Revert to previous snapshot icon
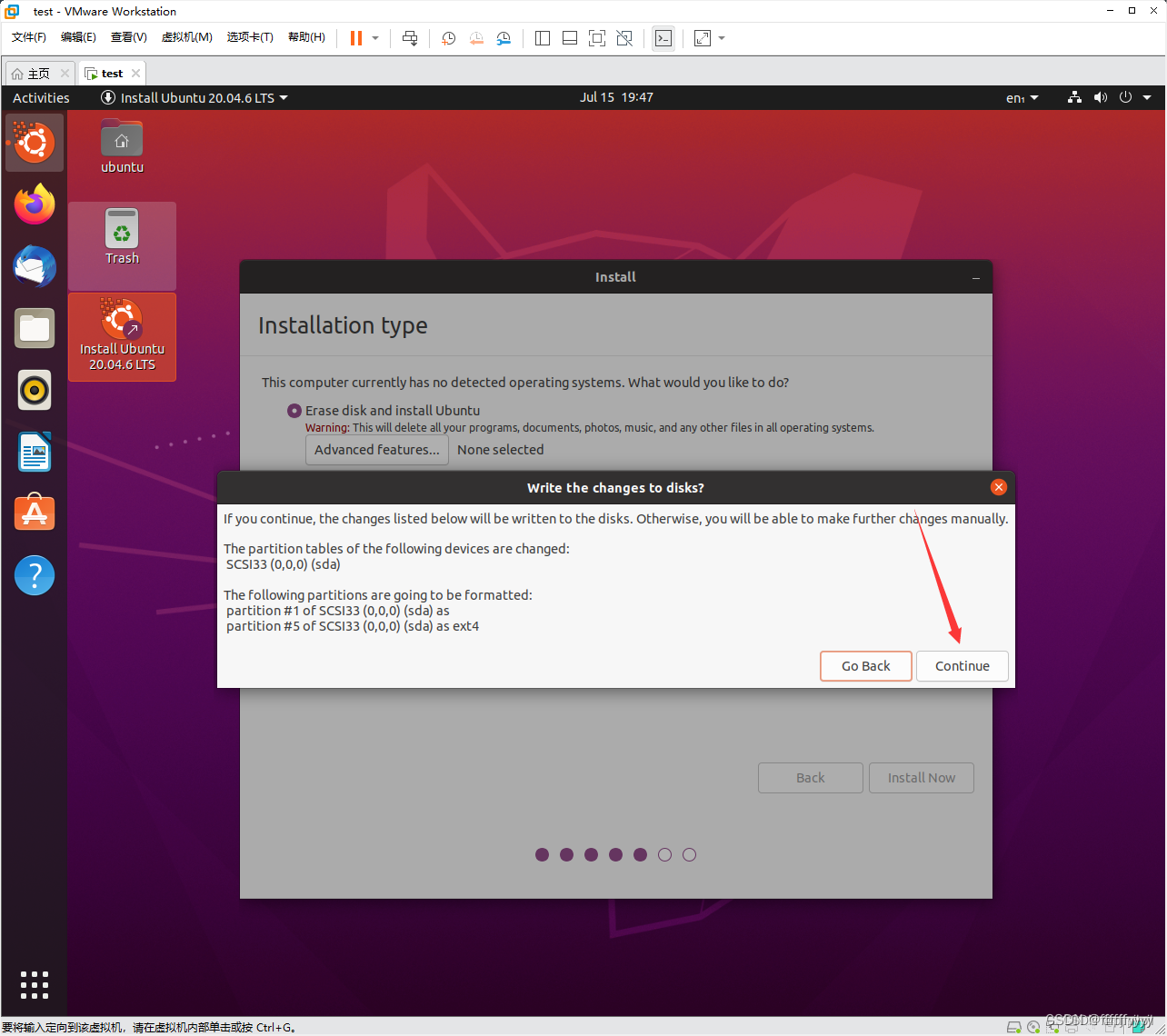Image resolution: width=1167 pixels, height=1036 pixels. pyautogui.click(x=476, y=38)
